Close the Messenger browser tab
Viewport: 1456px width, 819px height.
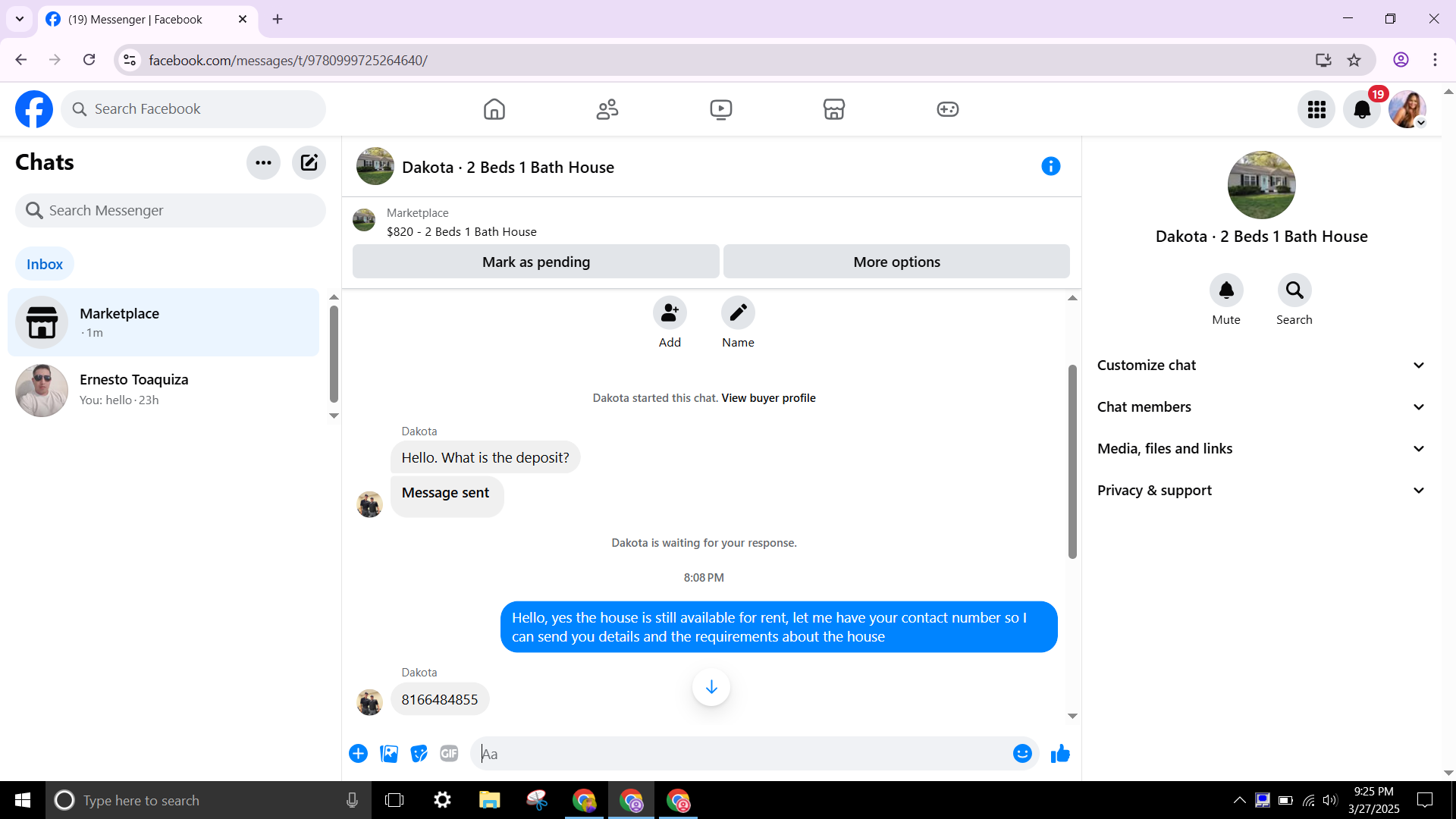243,20
